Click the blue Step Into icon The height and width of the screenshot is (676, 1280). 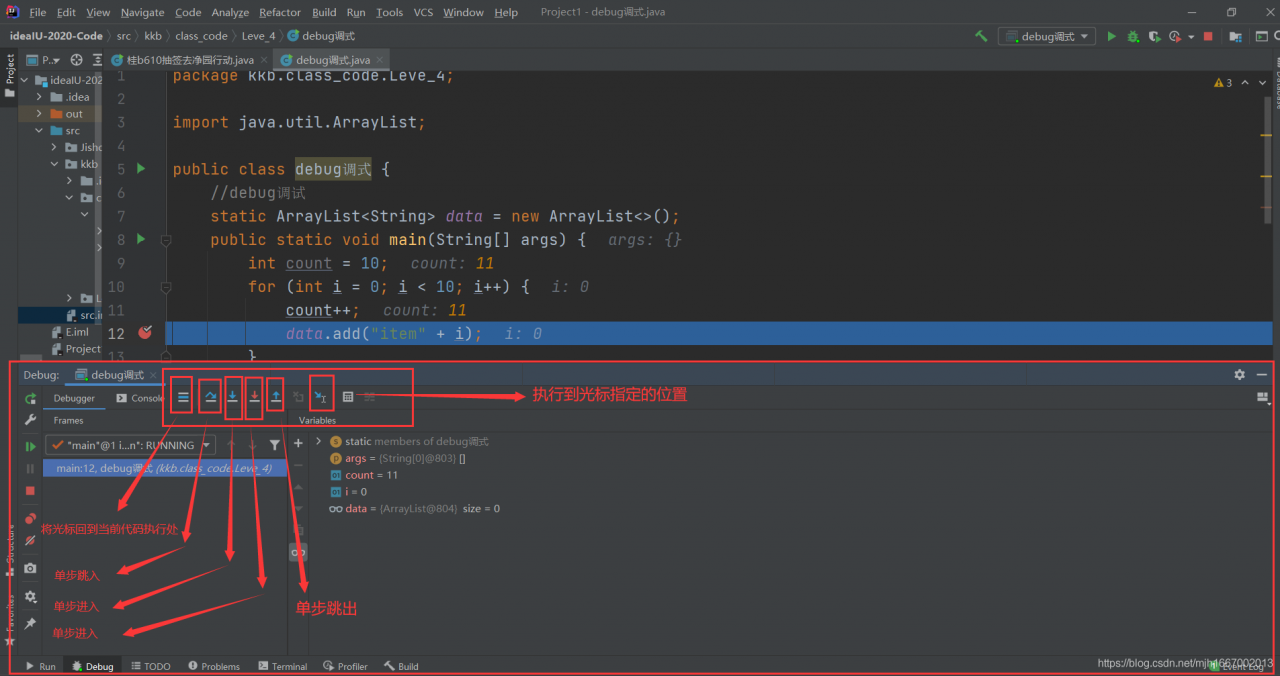(x=232, y=397)
